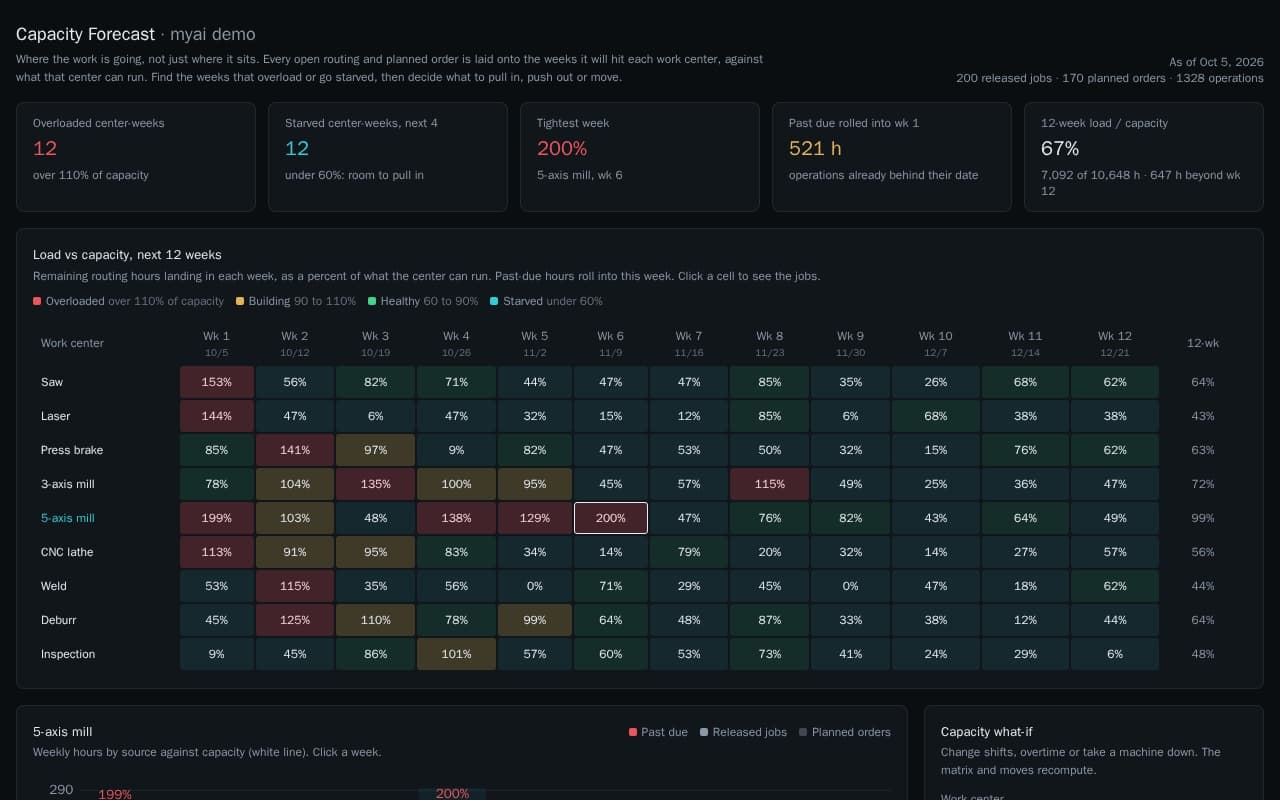Select the Saw work center row label

click(x=52, y=382)
